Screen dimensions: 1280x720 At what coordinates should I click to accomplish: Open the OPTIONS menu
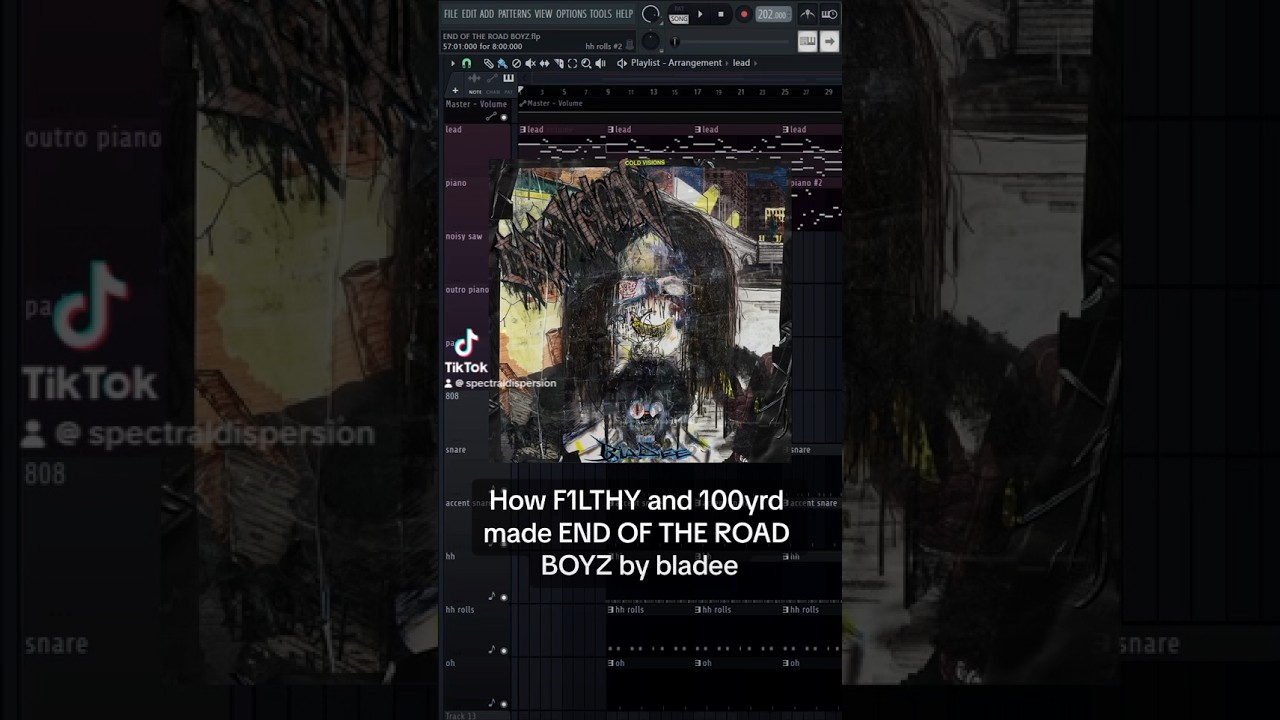pyautogui.click(x=571, y=14)
